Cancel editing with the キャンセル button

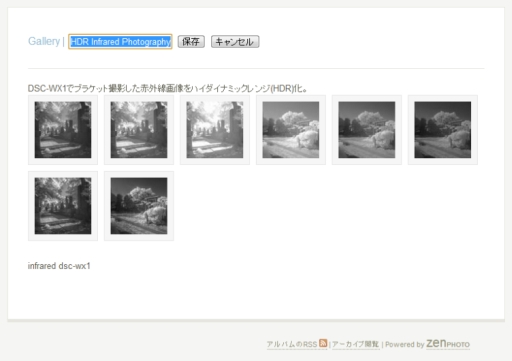click(235, 42)
